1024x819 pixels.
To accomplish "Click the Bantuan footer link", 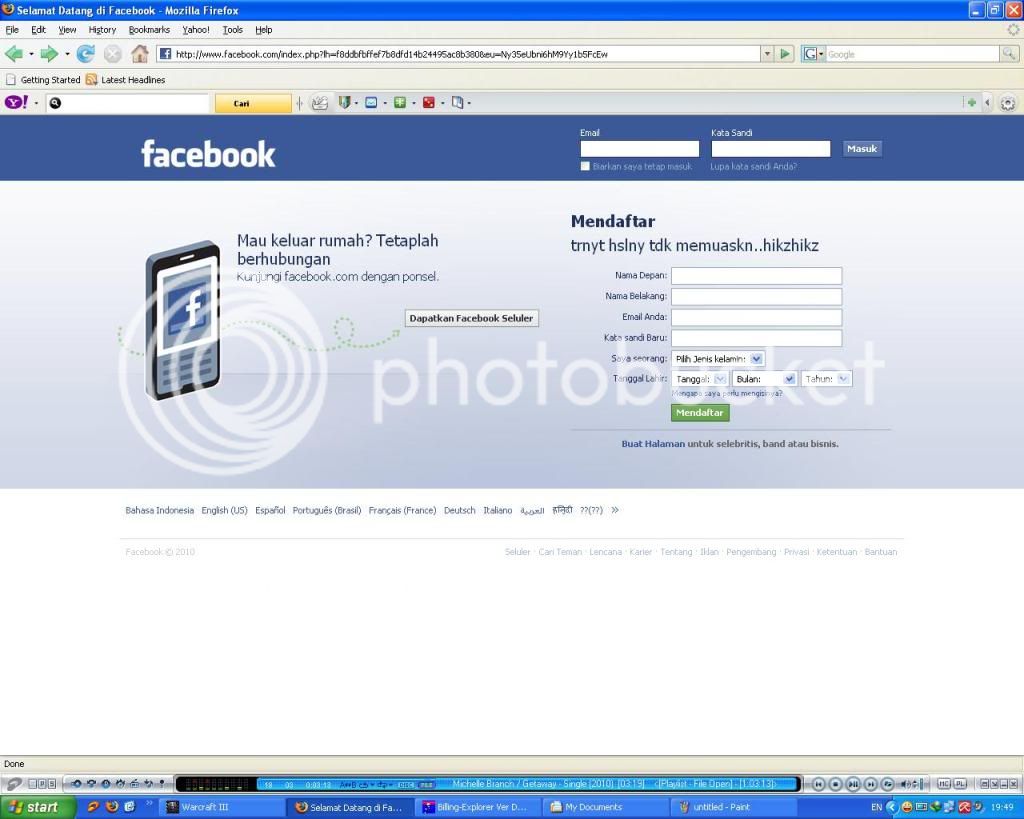I will click(880, 552).
